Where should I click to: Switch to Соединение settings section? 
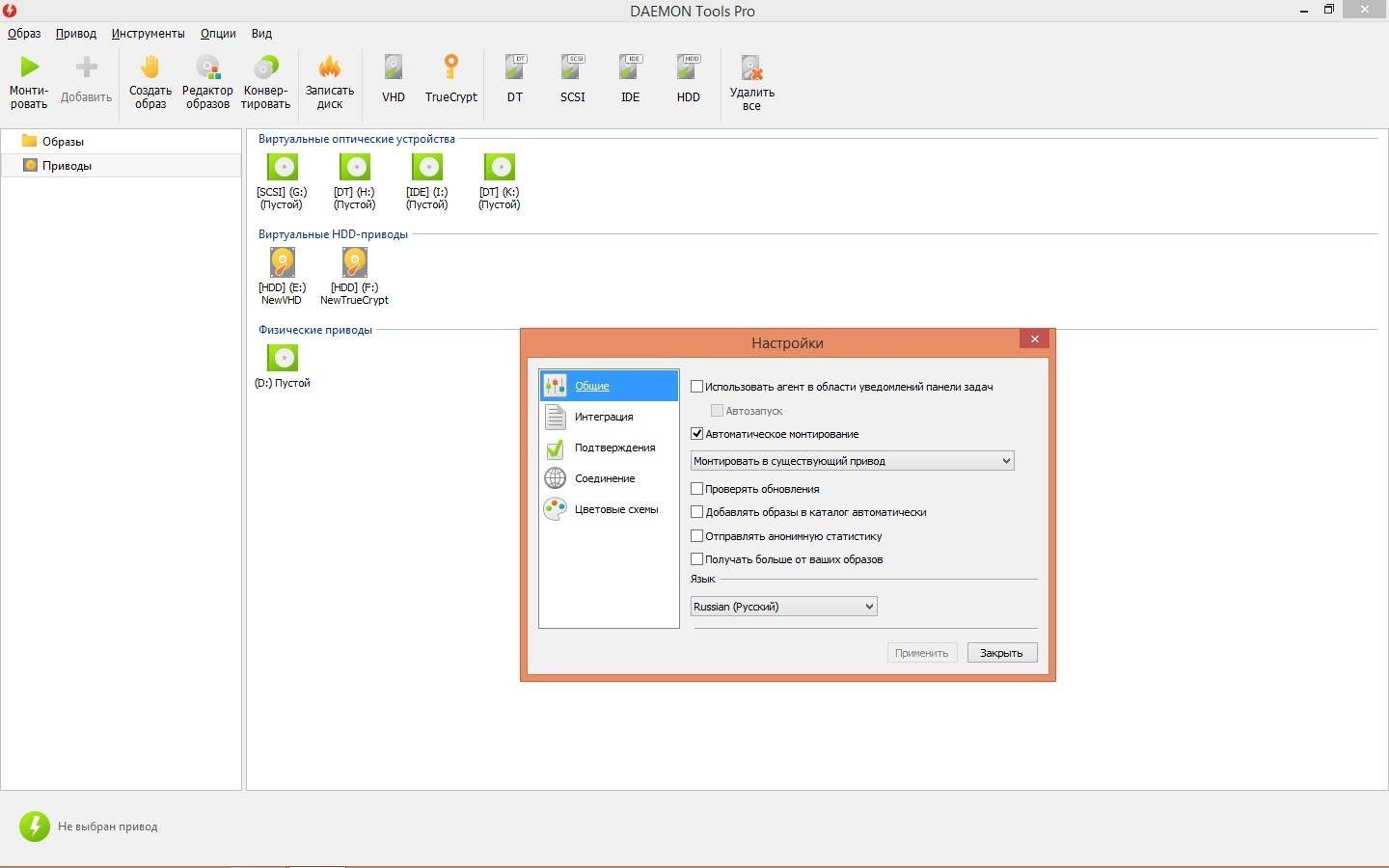[609, 478]
